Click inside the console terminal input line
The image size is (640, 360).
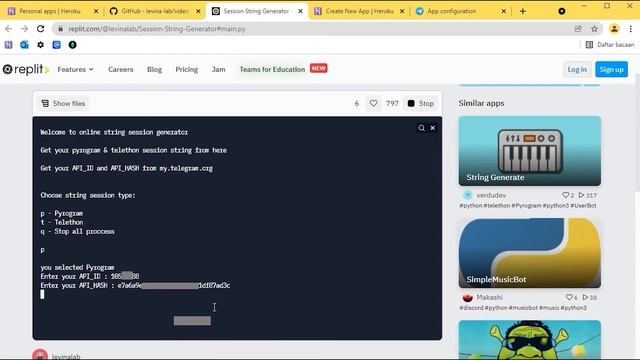[x=42, y=294]
